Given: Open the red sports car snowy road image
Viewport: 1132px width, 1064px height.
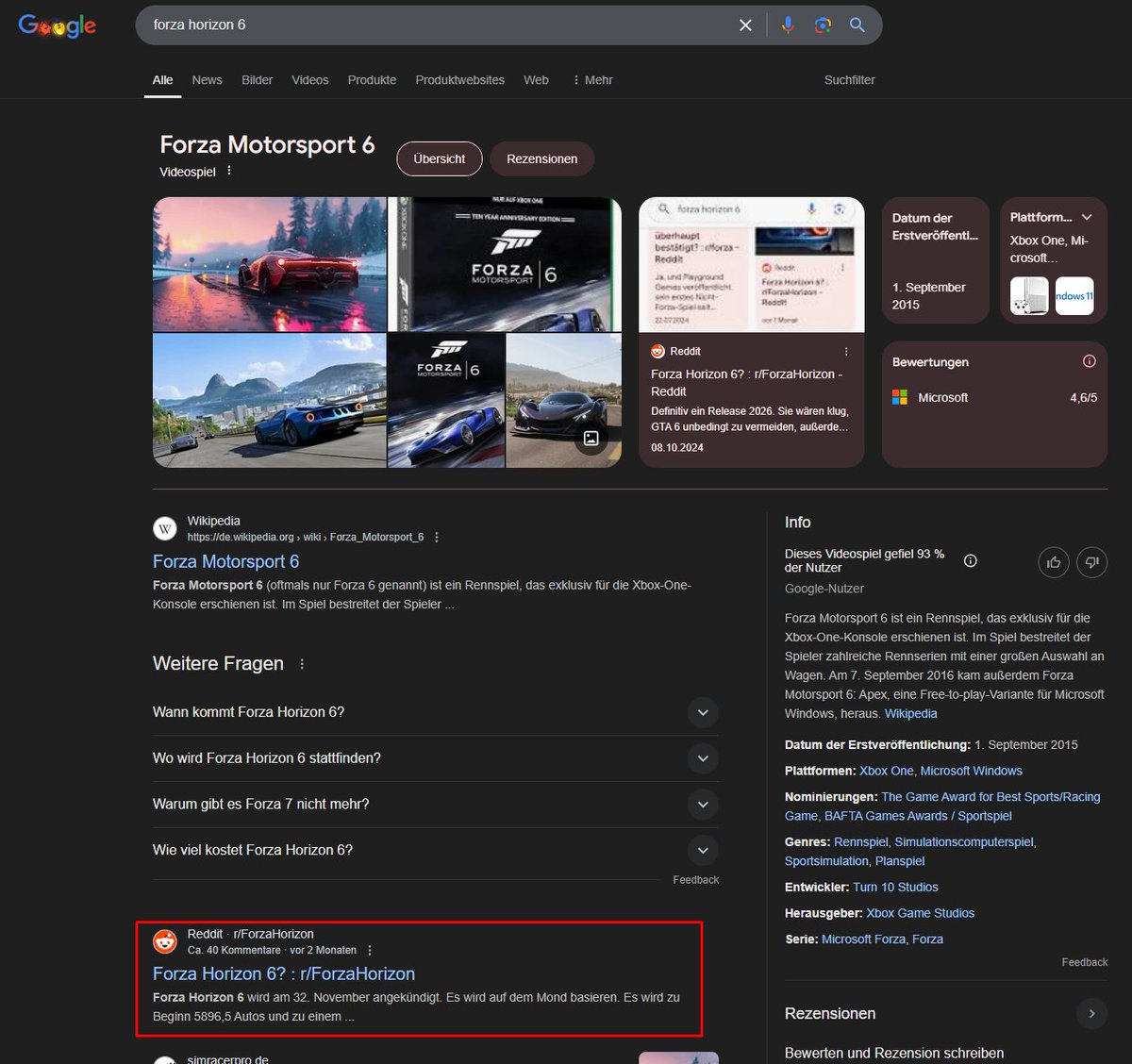Looking at the screenshot, I should click(269, 264).
